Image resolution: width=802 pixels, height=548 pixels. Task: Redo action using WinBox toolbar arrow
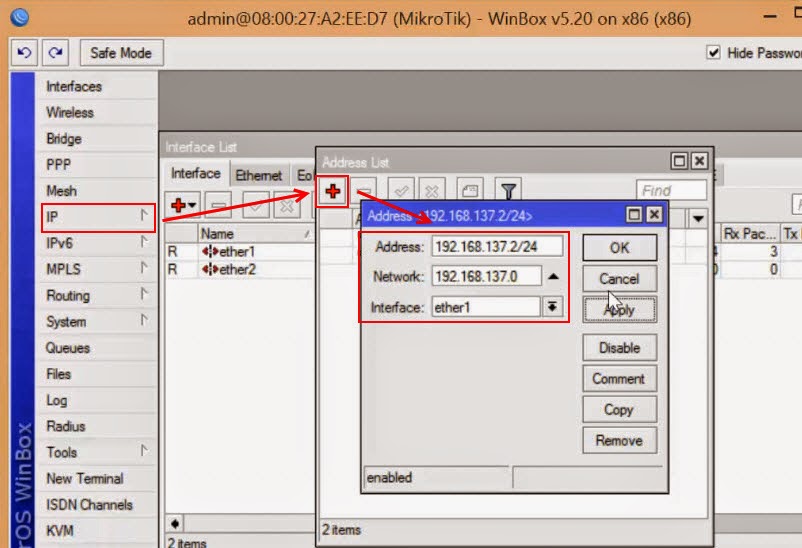coord(55,53)
